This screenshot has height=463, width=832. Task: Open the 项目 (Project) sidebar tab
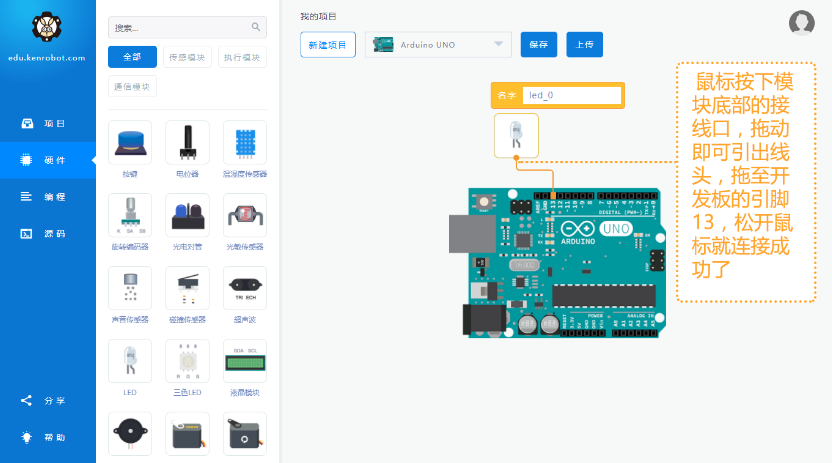point(47,123)
